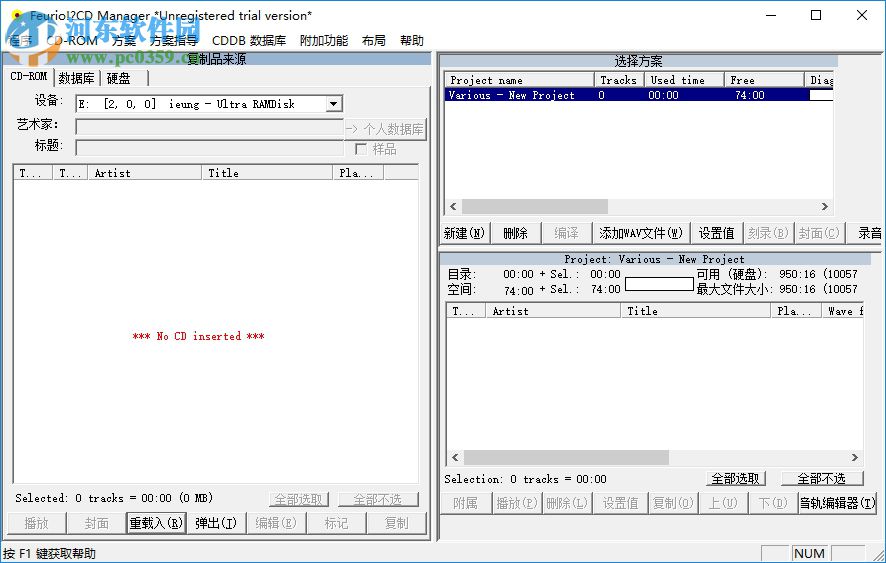The height and width of the screenshot is (563, 886).
Task: Click the Free column header
Action: (765, 80)
